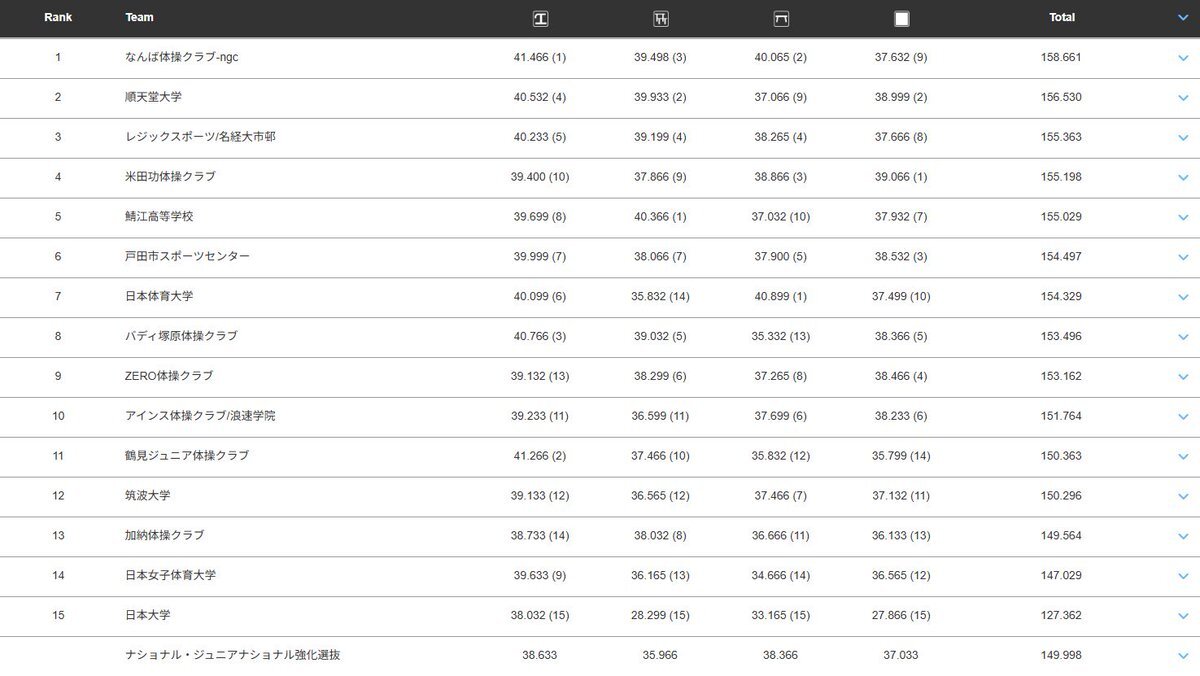Expand the rank 1 なんば体操クラブ-ngc row

point(1183,58)
